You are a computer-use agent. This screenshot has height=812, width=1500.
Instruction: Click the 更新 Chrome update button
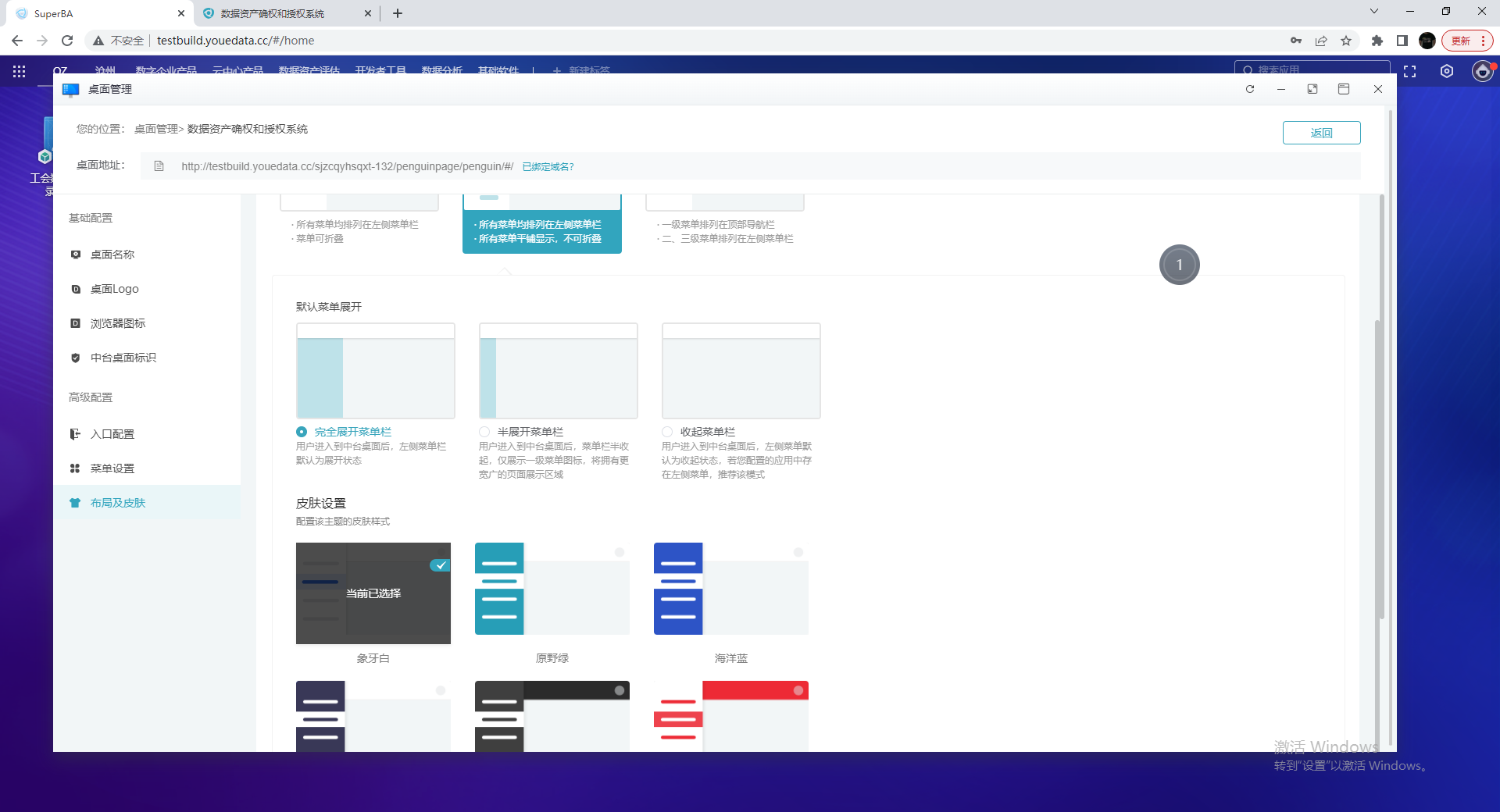[1467, 41]
